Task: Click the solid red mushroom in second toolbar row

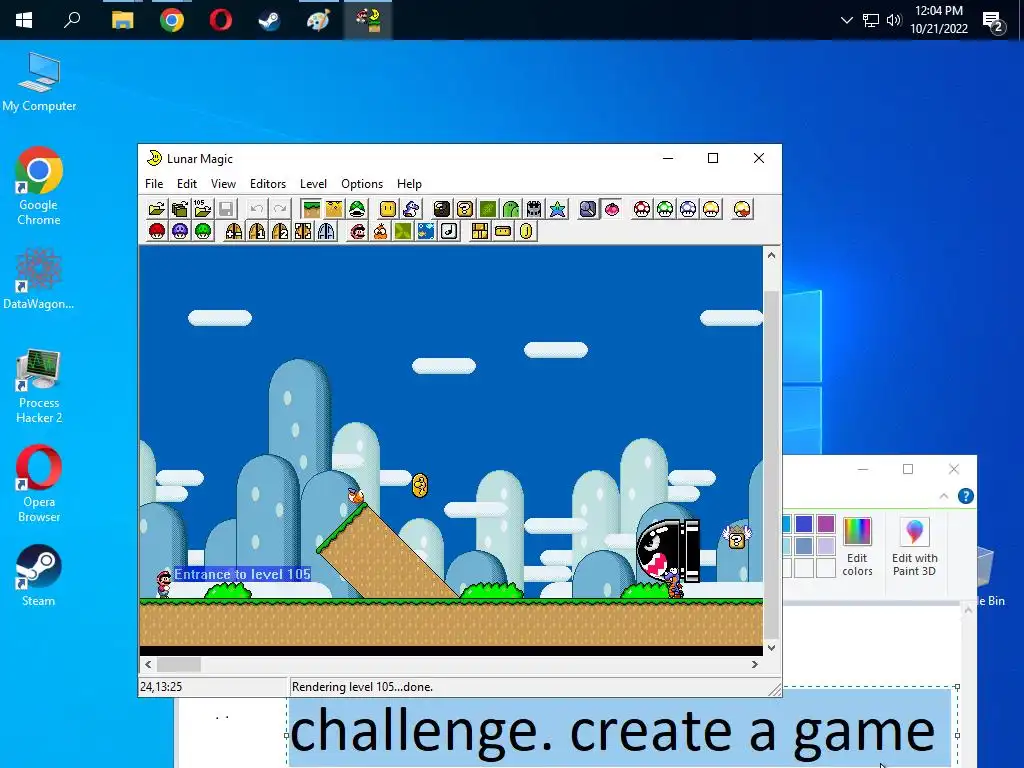Action: click(x=157, y=231)
